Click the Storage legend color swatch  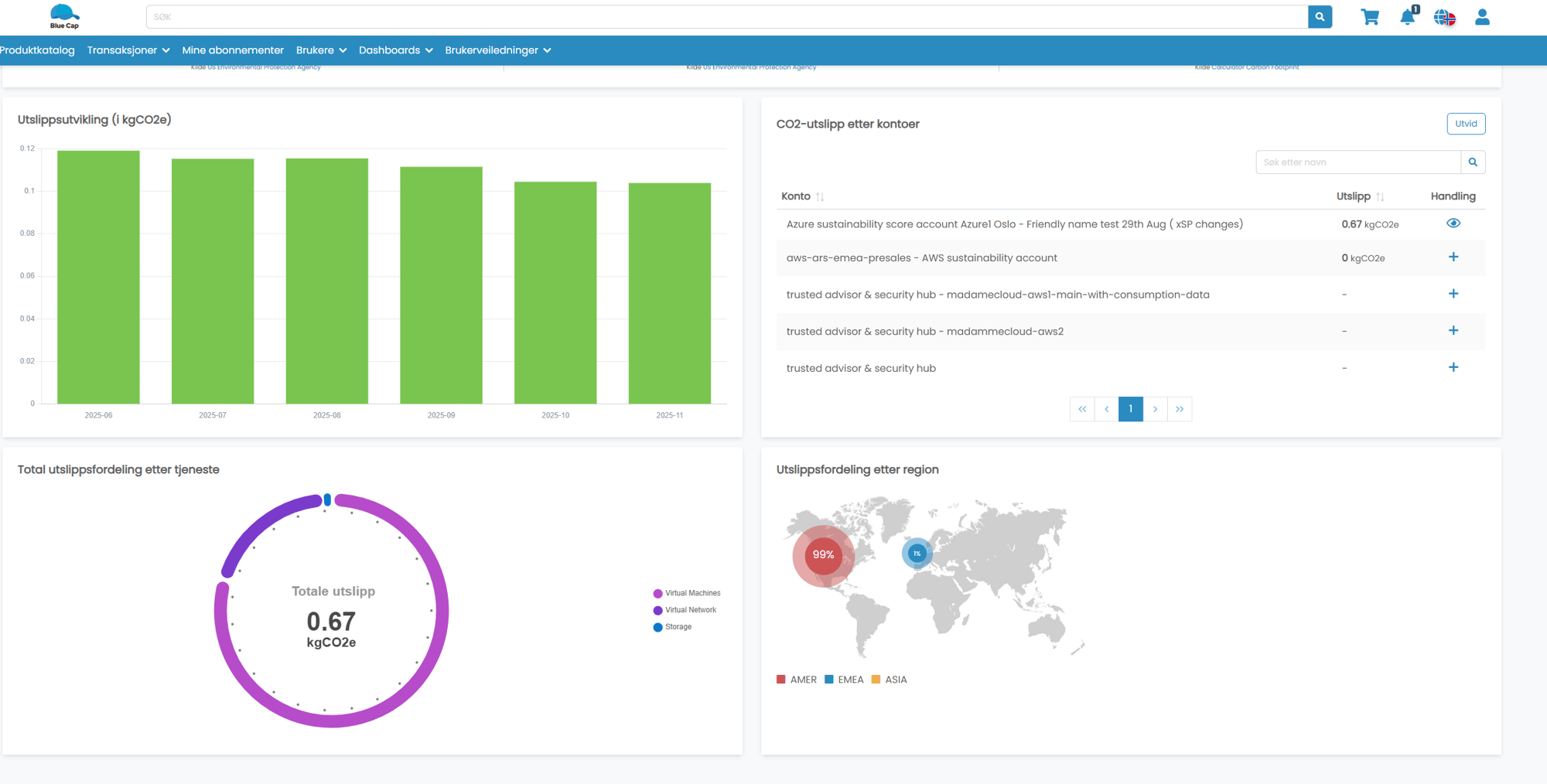657,627
